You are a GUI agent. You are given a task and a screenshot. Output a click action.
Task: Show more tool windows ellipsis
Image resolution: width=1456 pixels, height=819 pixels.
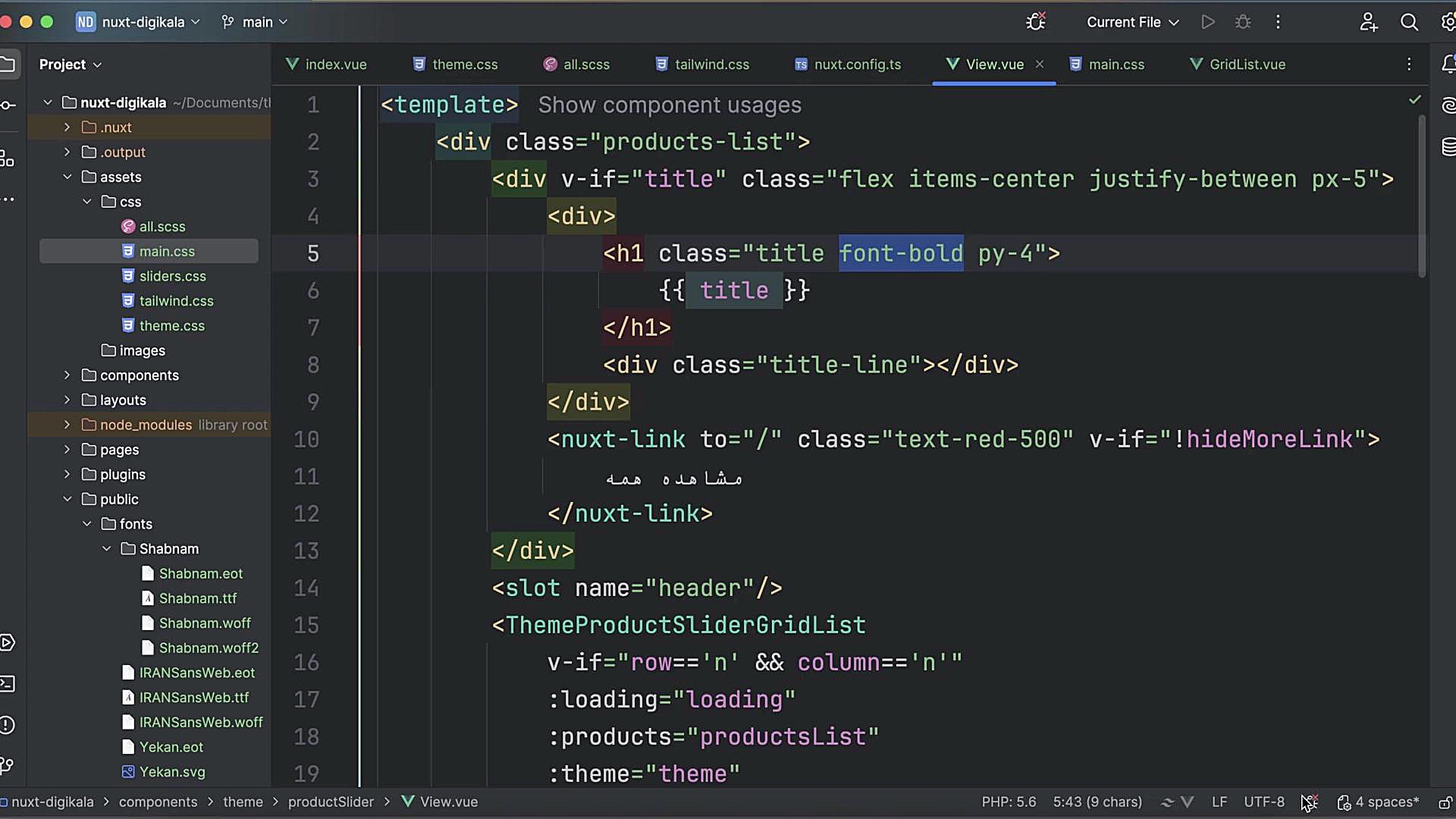(8, 199)
